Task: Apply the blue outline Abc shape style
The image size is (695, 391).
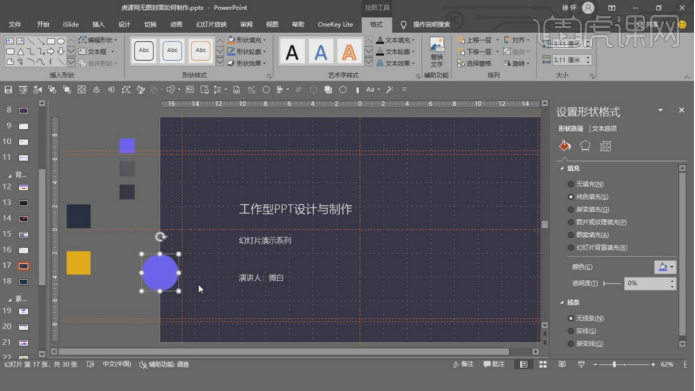Action: pyautogui.click(x=172, y=51)
